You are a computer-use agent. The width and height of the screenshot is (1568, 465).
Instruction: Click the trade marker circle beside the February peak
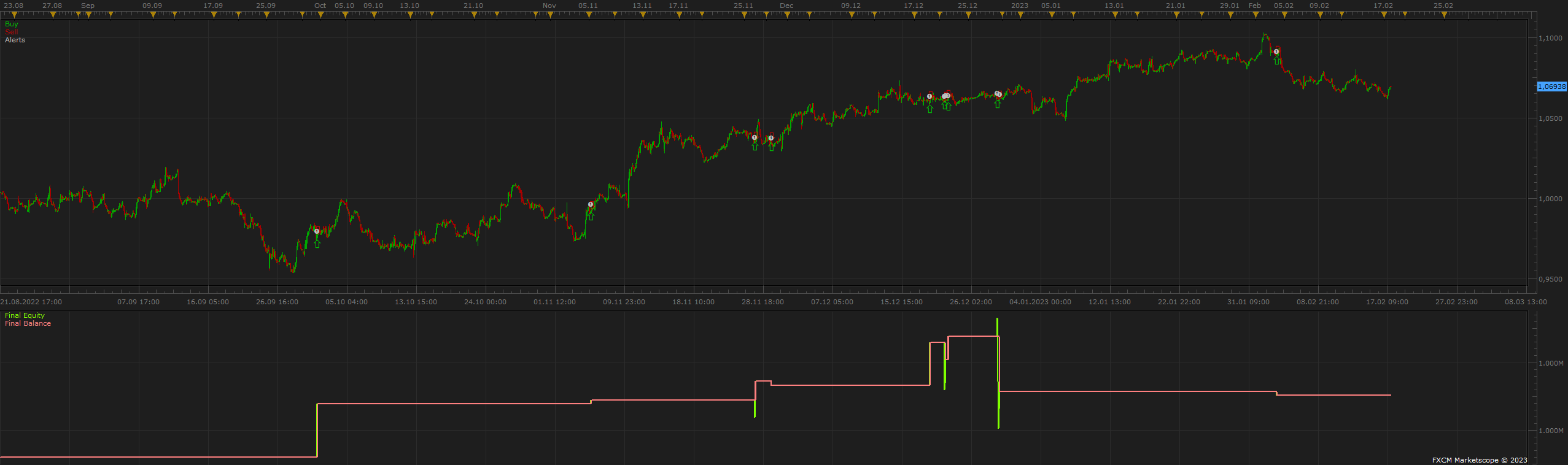[1276, 52]
